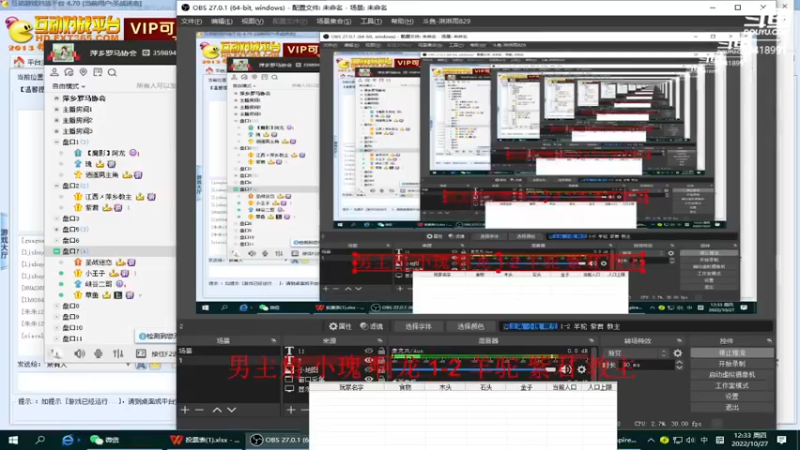800x450 pixels.
Task: Pop out the 来源 dock panel icon
Action: (380, 341)
